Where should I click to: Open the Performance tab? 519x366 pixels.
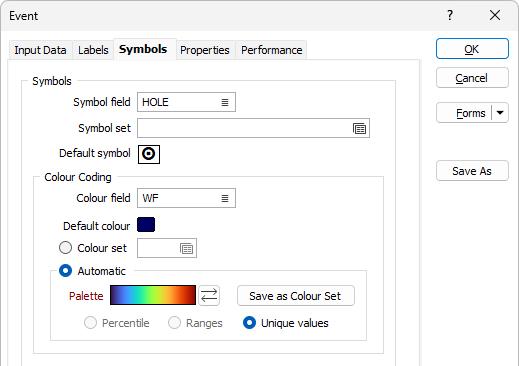(x=271, y=50)
